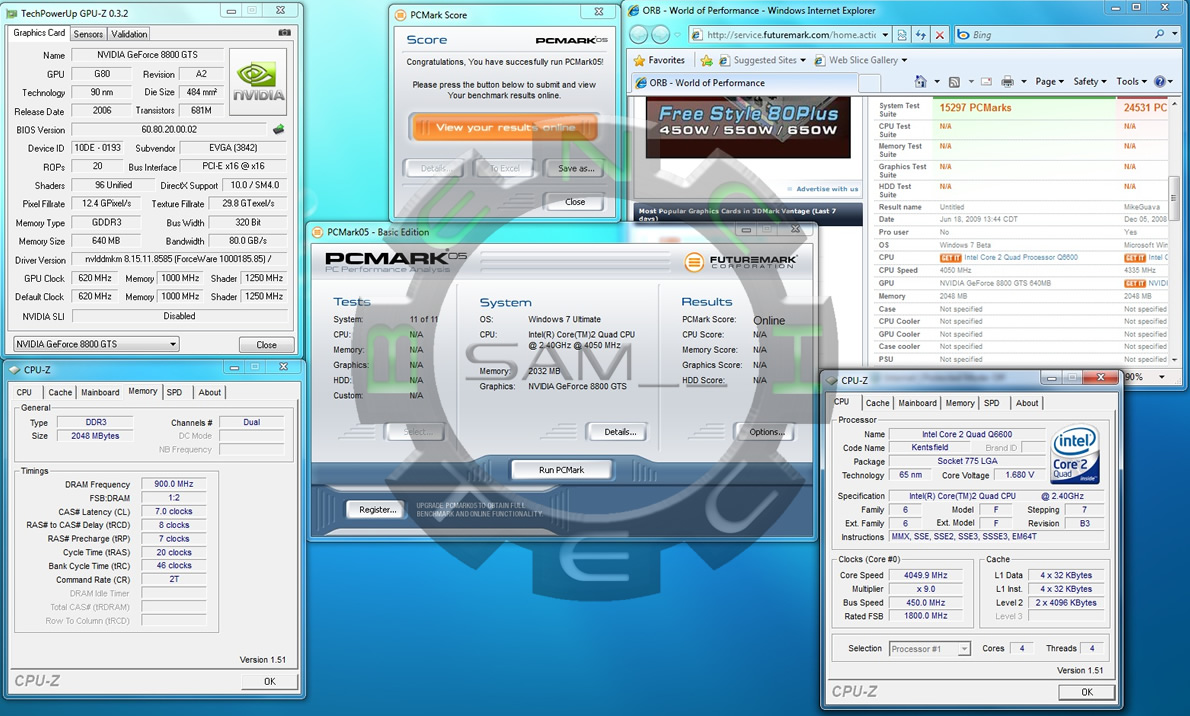
Task: Click Save as... in PCMark Score dialog
Action: [x=575, y=169]
